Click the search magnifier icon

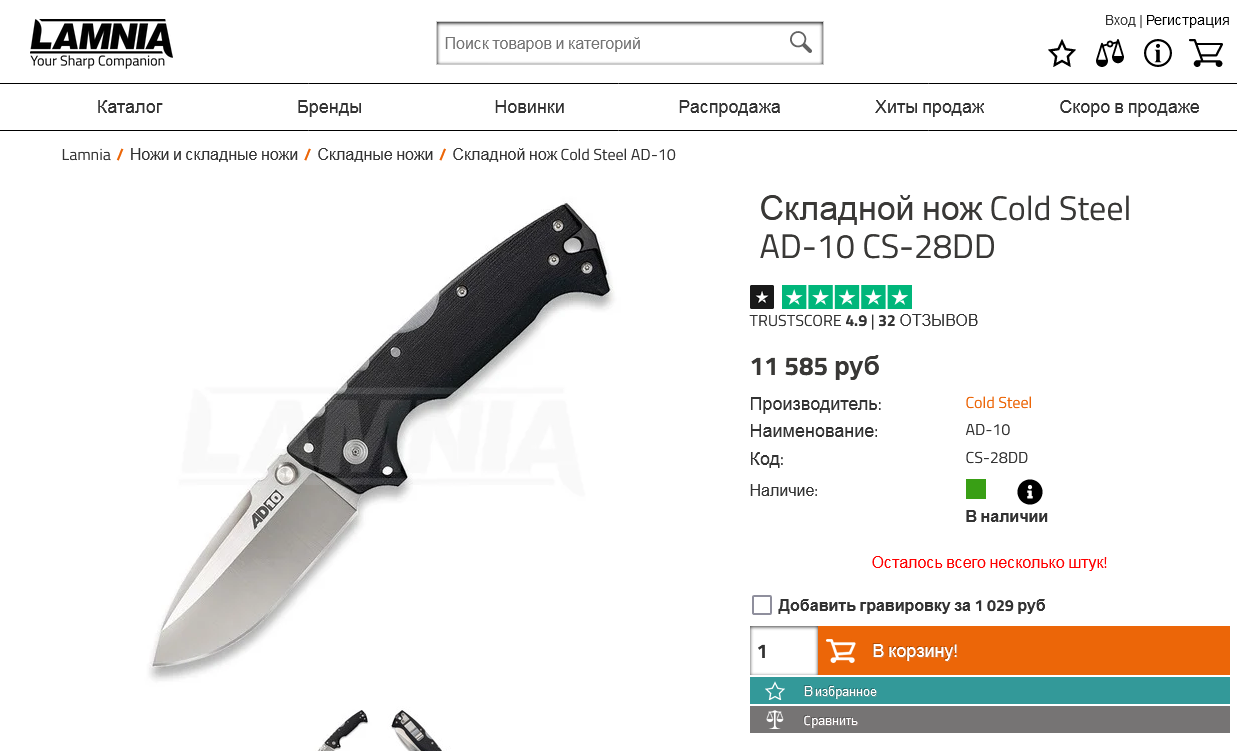[x=800, y=42]
